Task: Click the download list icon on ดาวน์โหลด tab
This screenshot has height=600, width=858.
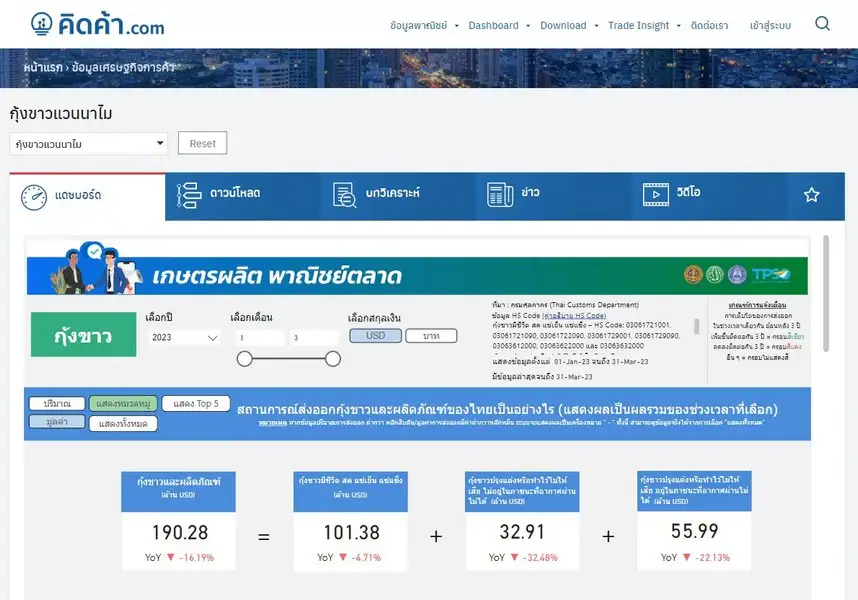Action: point(188,195)
